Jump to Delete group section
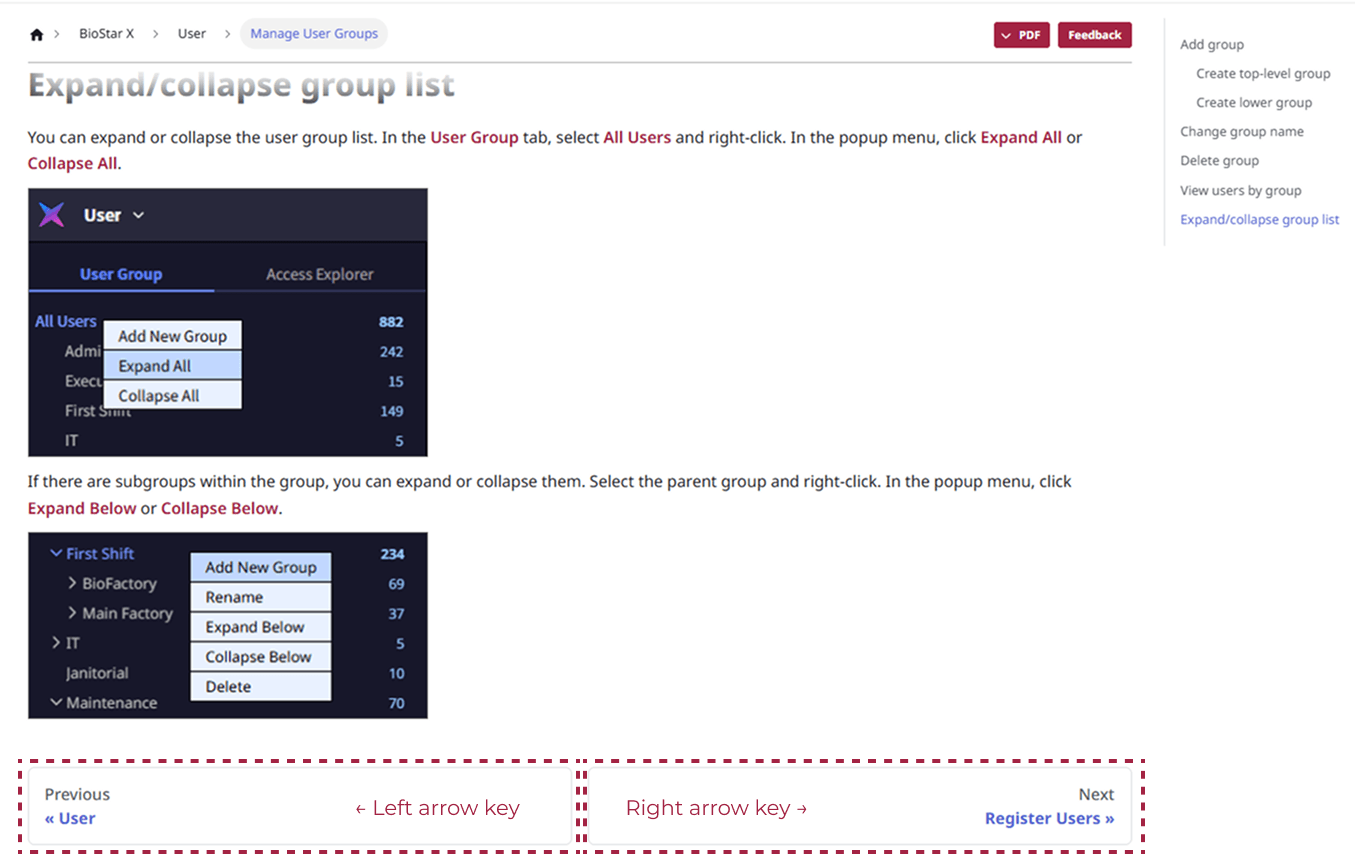Image resolution: width=1355 pixels, height=867 pixels. (x=1219, y=160)
